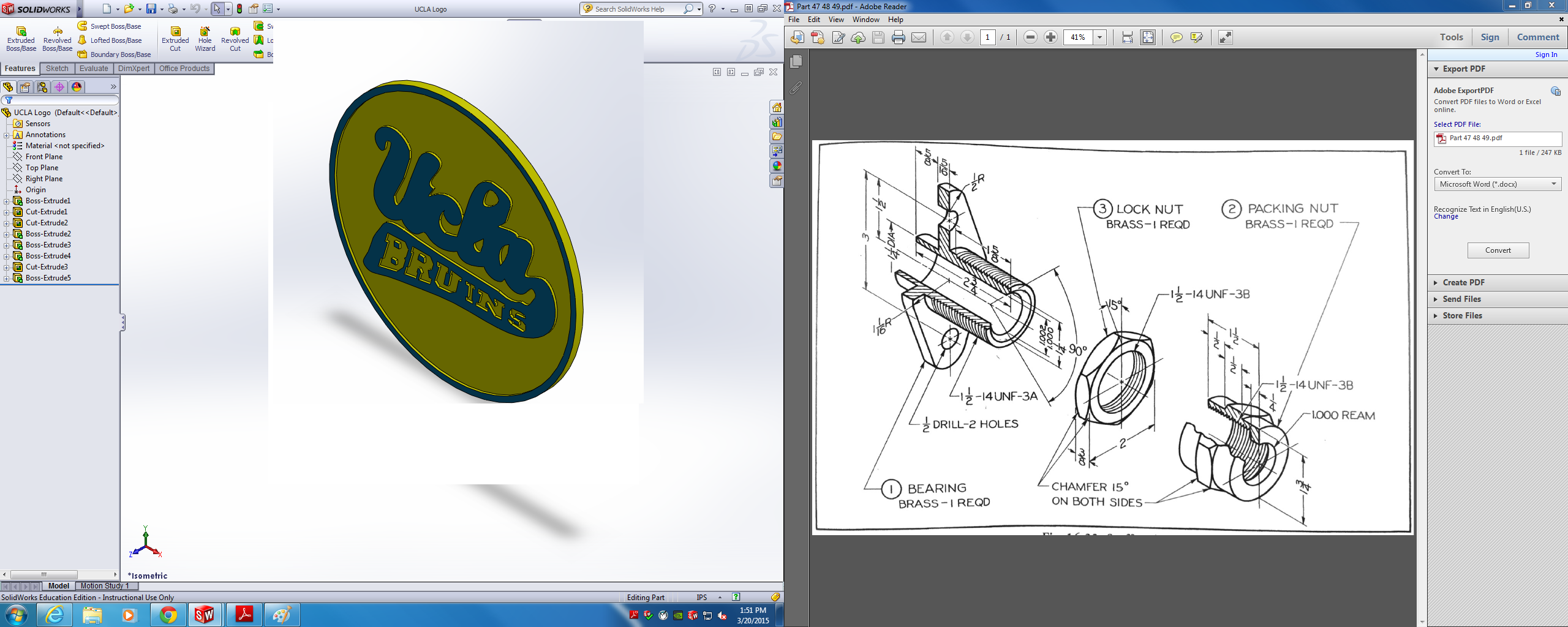Open the Attachments paperclip panel in Adobe Reader
1568x627 pixels.
pos(796,88)
